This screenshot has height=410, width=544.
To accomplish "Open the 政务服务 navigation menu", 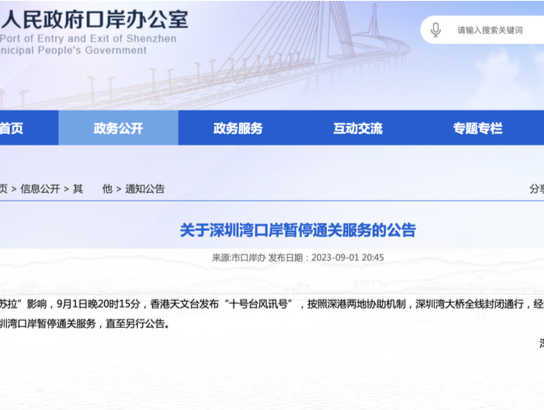I will click(238, 128).
